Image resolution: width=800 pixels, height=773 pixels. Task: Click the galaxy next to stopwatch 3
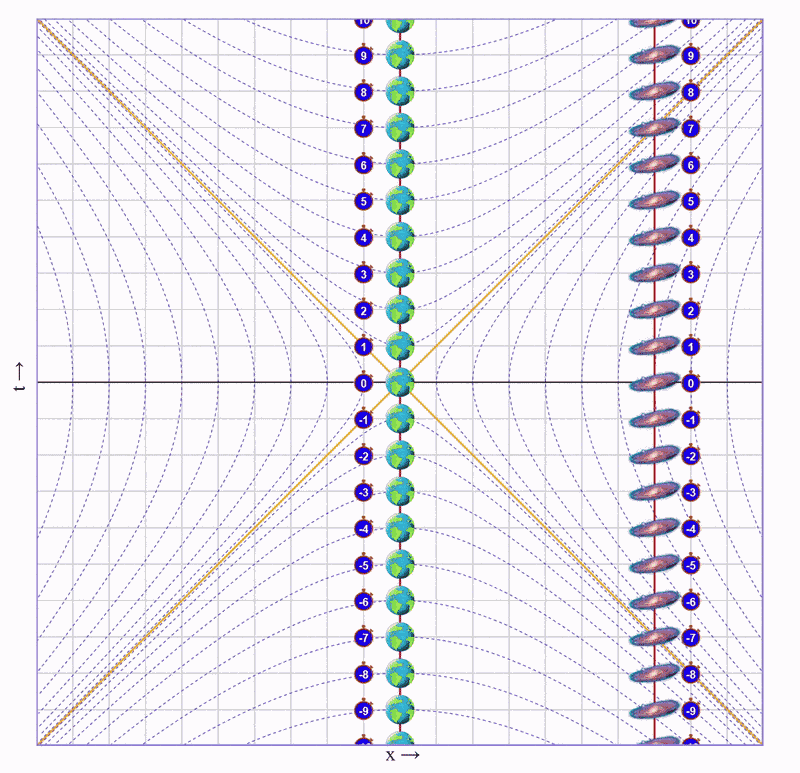[654, 273]
